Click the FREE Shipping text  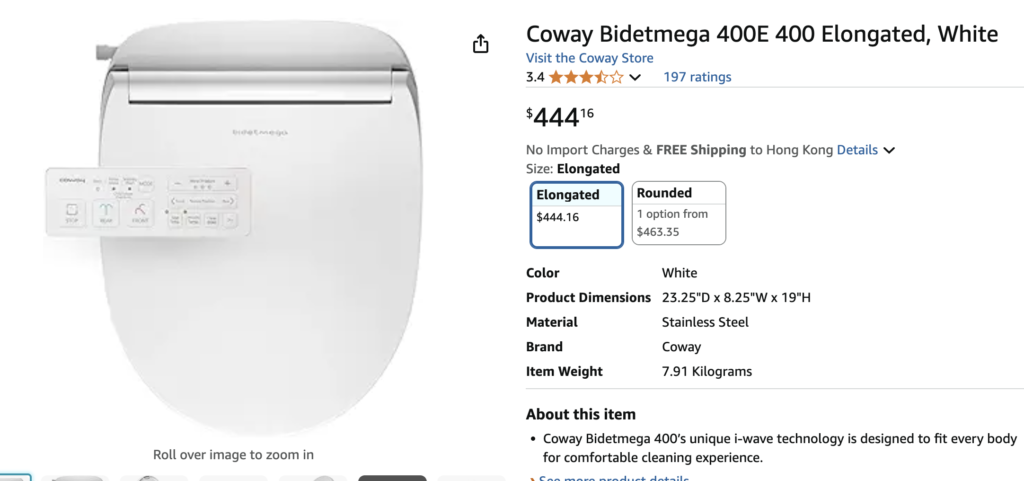tap(701, 150)
